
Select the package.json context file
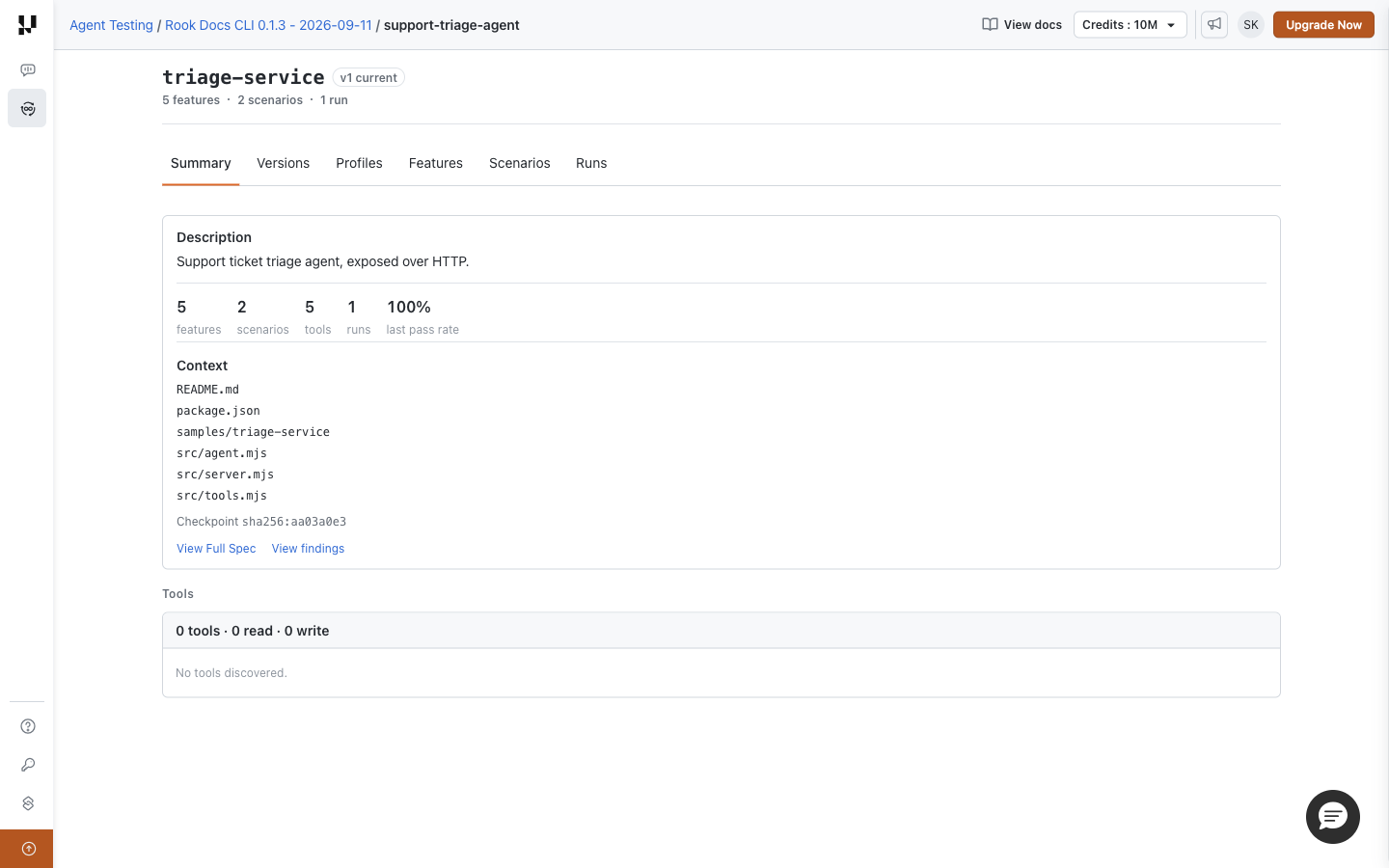click(218, 411)
